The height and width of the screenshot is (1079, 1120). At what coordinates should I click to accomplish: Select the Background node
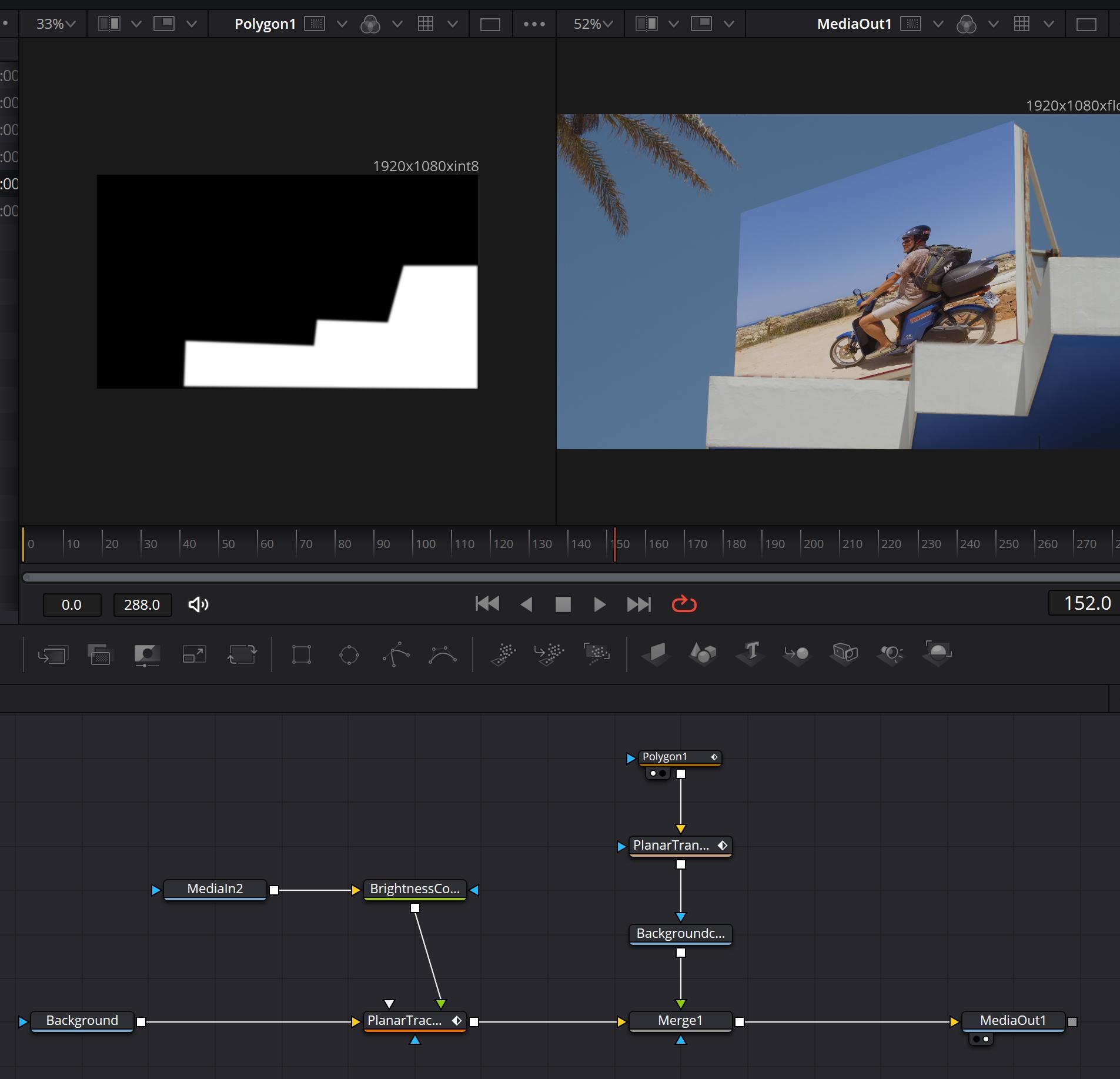point(82,1020)
